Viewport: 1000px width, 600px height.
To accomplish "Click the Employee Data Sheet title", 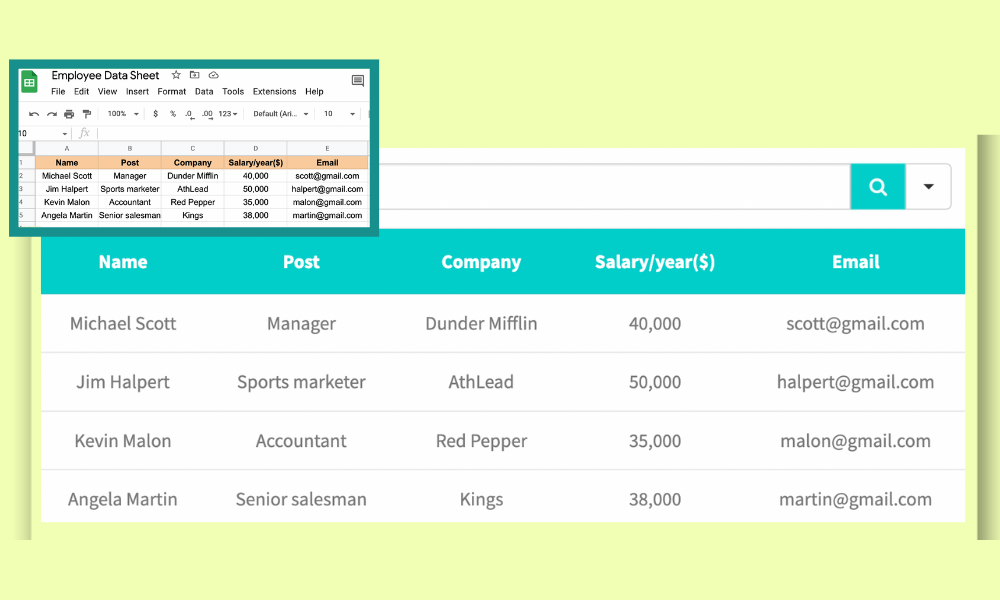I will pyautogui.click(x=105, y=75).
